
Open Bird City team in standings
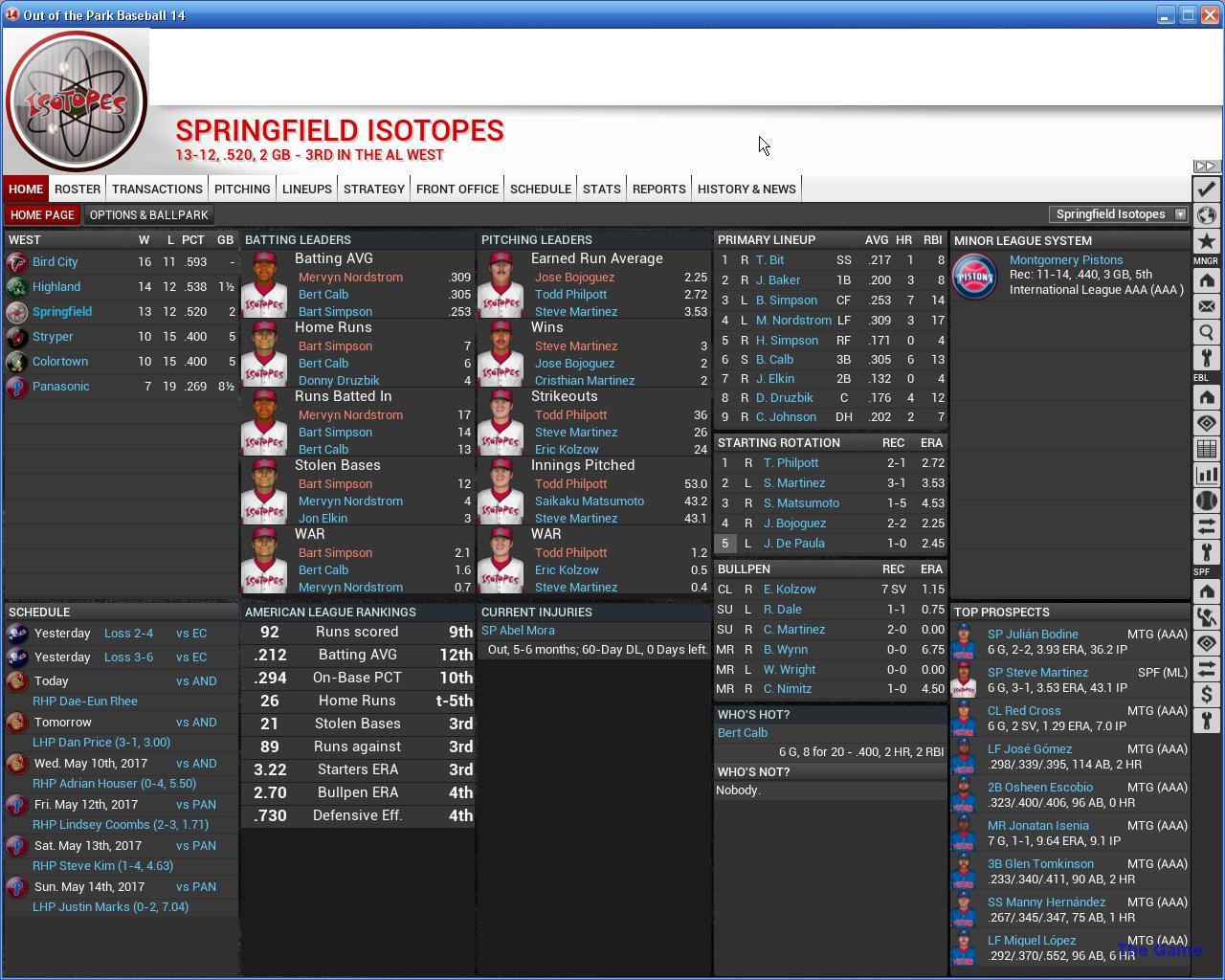point(55,261)
